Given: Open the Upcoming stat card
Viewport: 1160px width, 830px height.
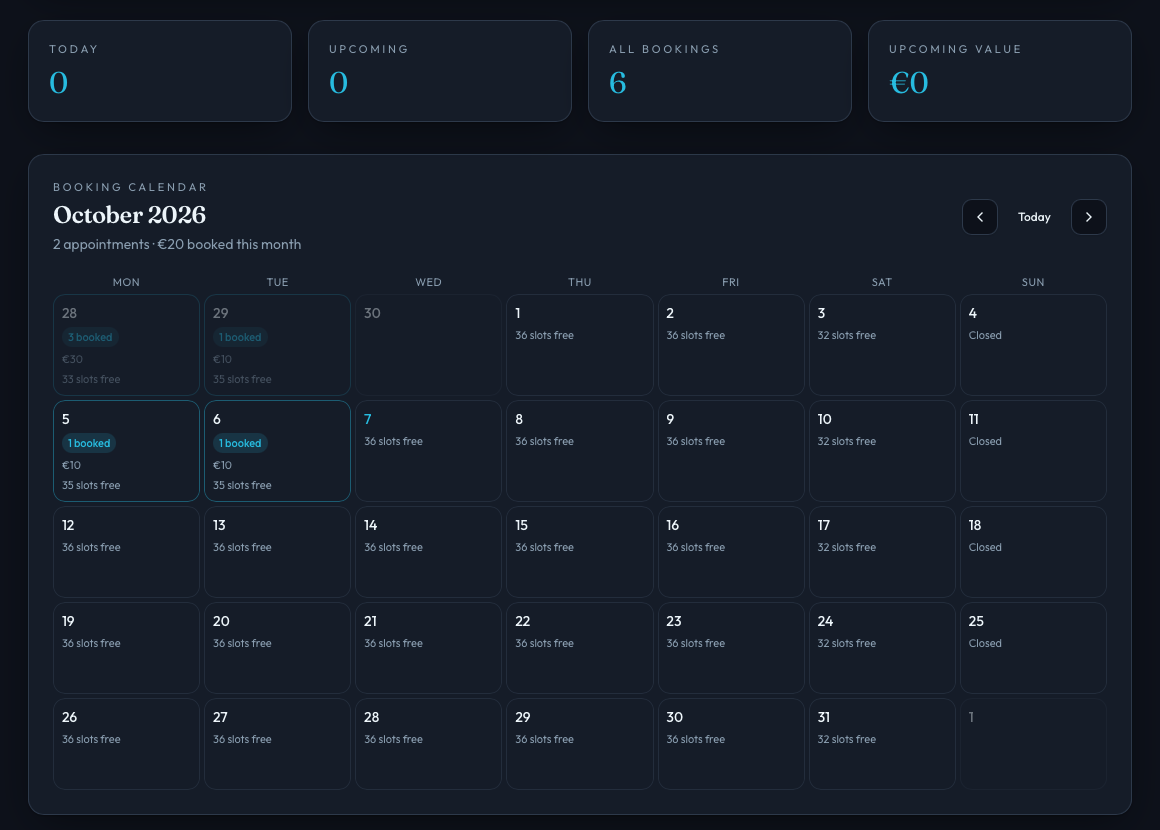Looking at the screenshot, I should click(439, 71).
